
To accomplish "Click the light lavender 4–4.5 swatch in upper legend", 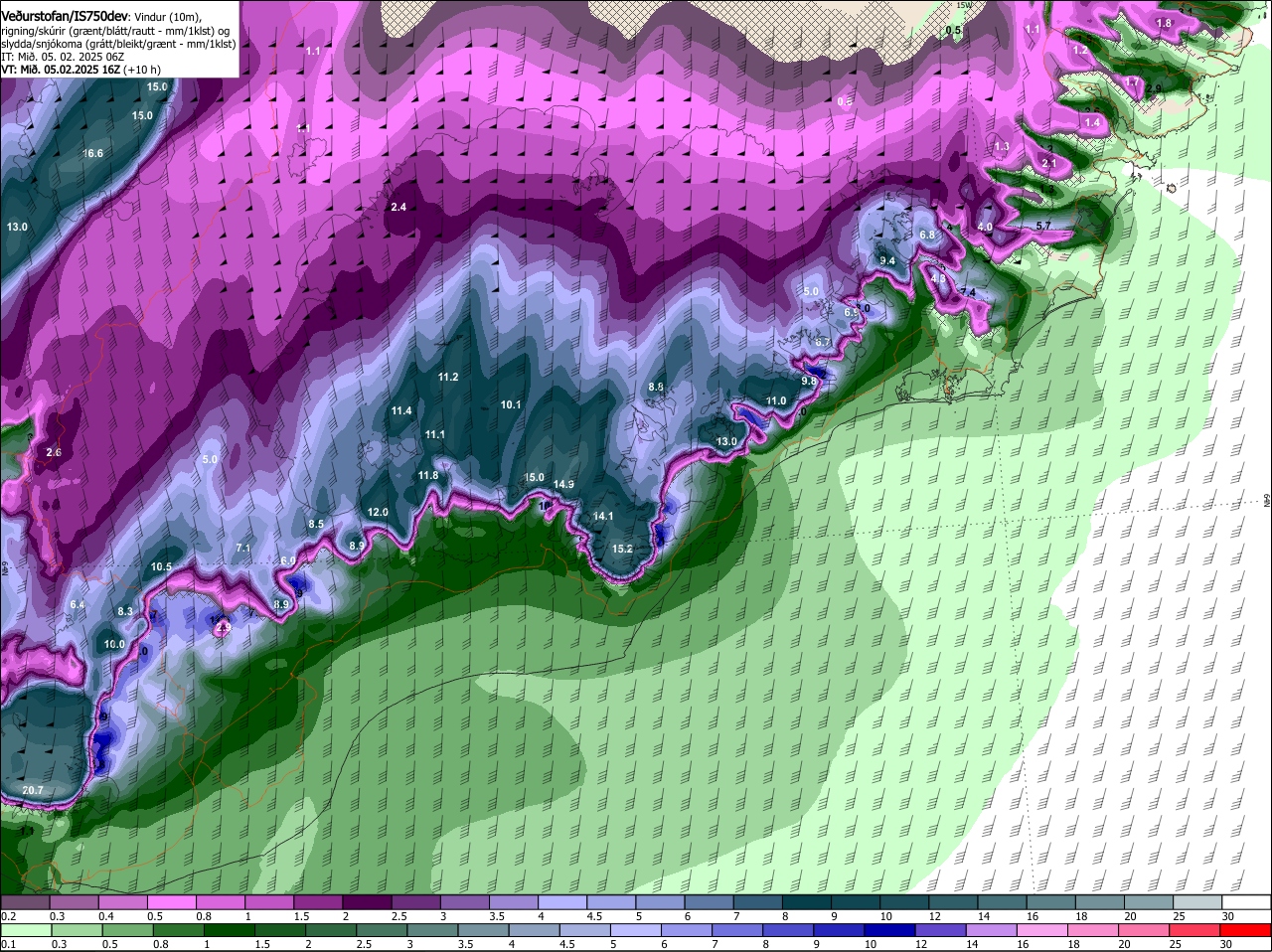I will (x=563, y=902).
